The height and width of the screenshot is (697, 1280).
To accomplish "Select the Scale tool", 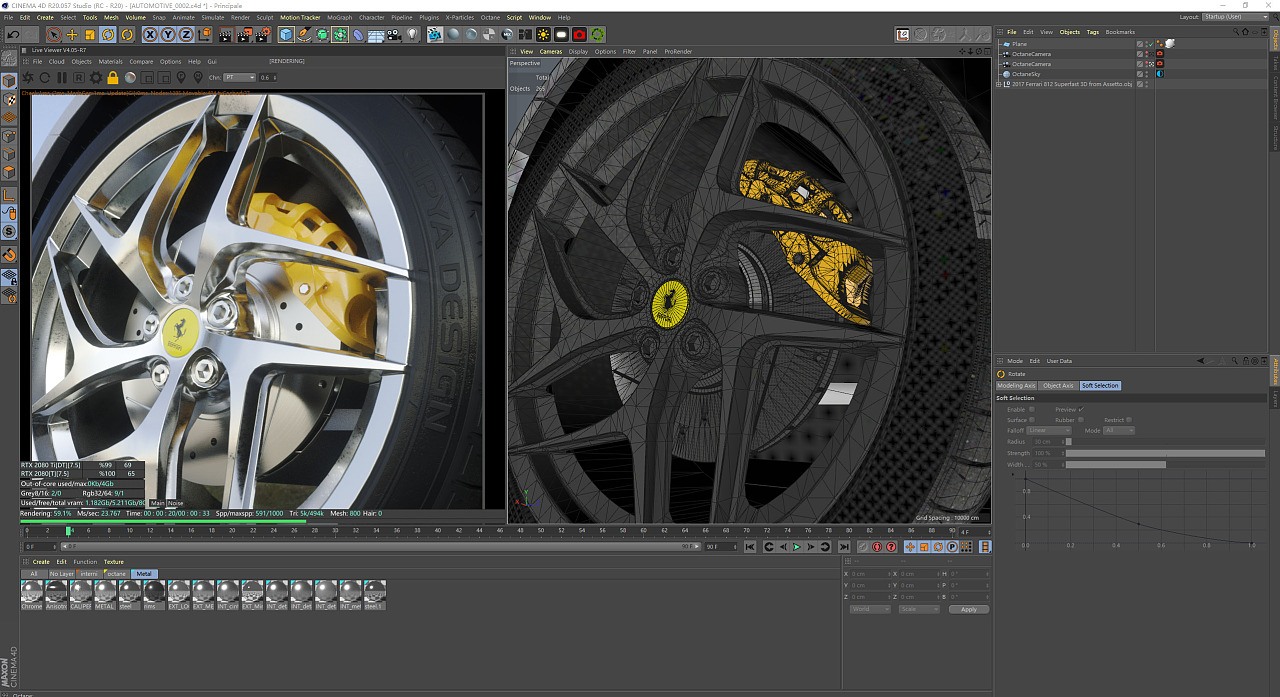I will click(x=90, y=35).
